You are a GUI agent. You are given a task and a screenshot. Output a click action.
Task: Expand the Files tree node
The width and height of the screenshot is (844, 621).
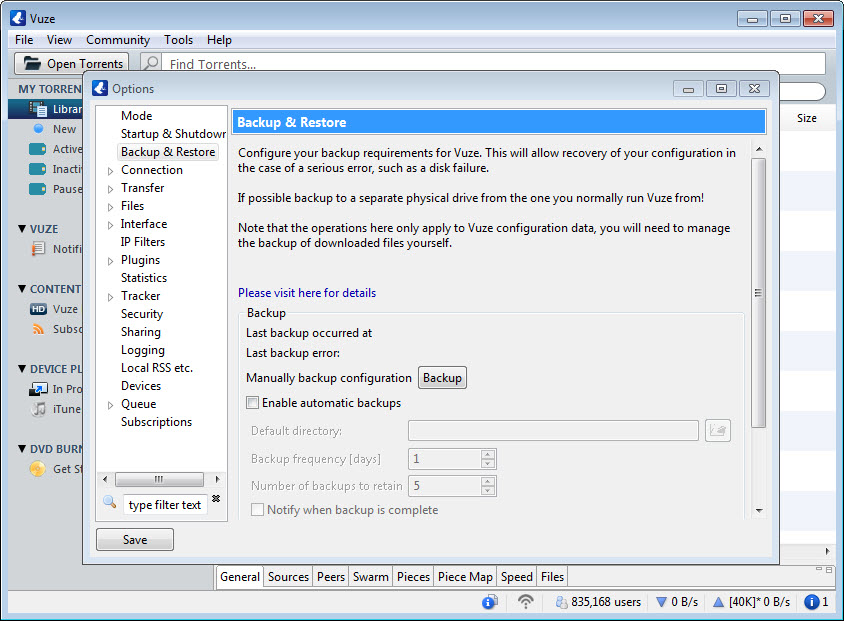110,207
